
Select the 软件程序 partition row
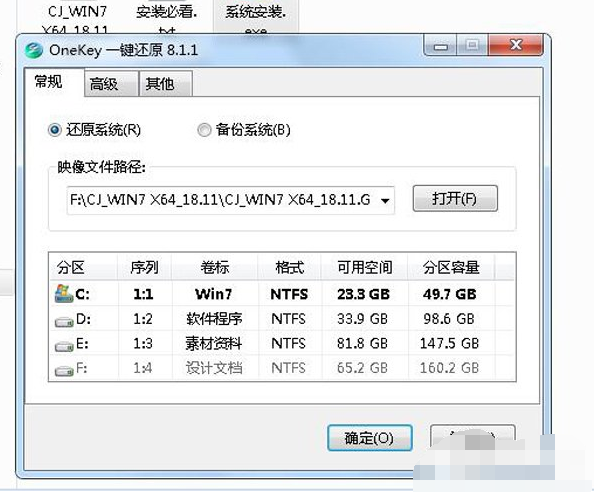(x=282, y=319)
